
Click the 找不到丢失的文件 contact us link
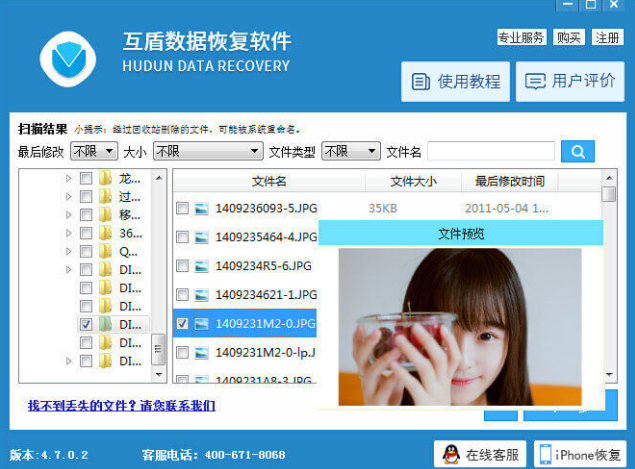[x=121, y=405]
